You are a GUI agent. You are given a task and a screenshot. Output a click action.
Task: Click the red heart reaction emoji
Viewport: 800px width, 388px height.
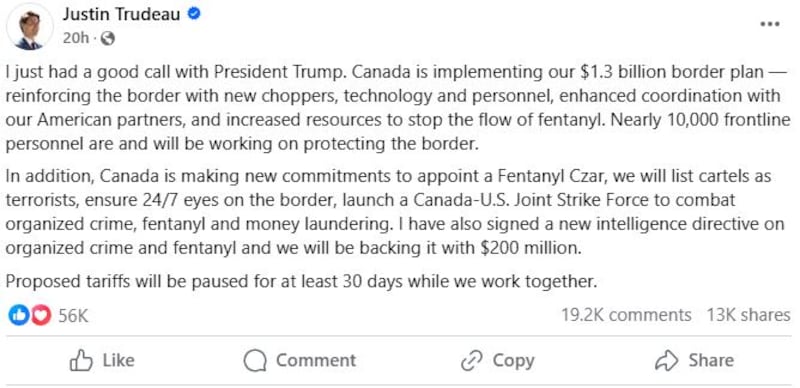(x=41, y=316)
